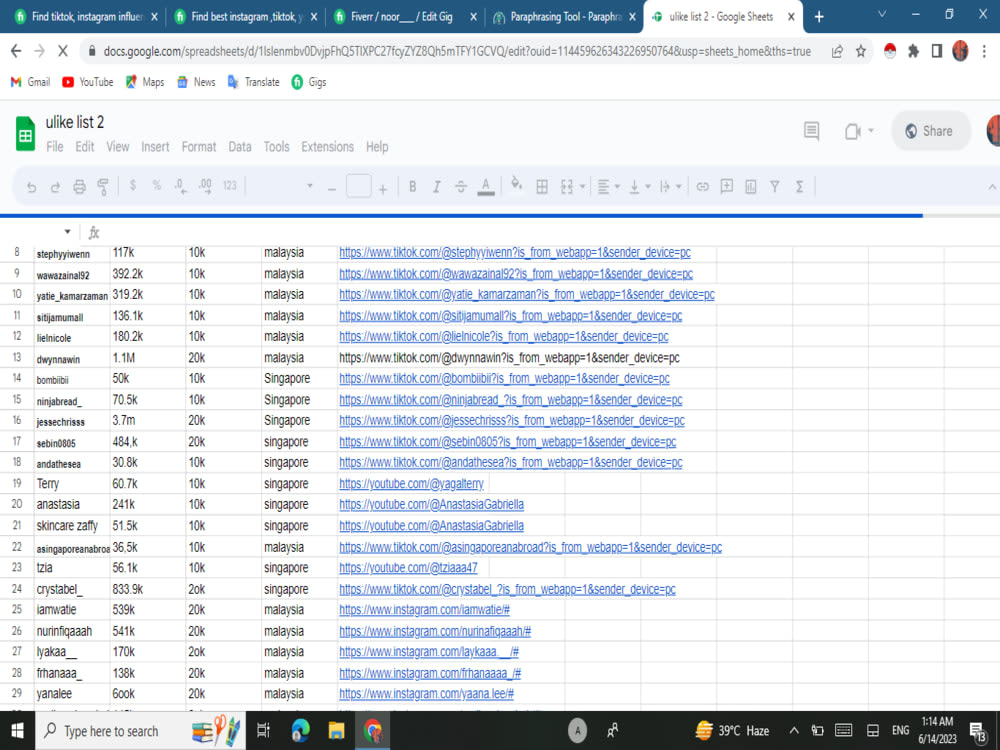Click the redo icon in toolbar
Image resolution: width=1000 pixels, height=750 pixels.
click(x=55, y=187)
